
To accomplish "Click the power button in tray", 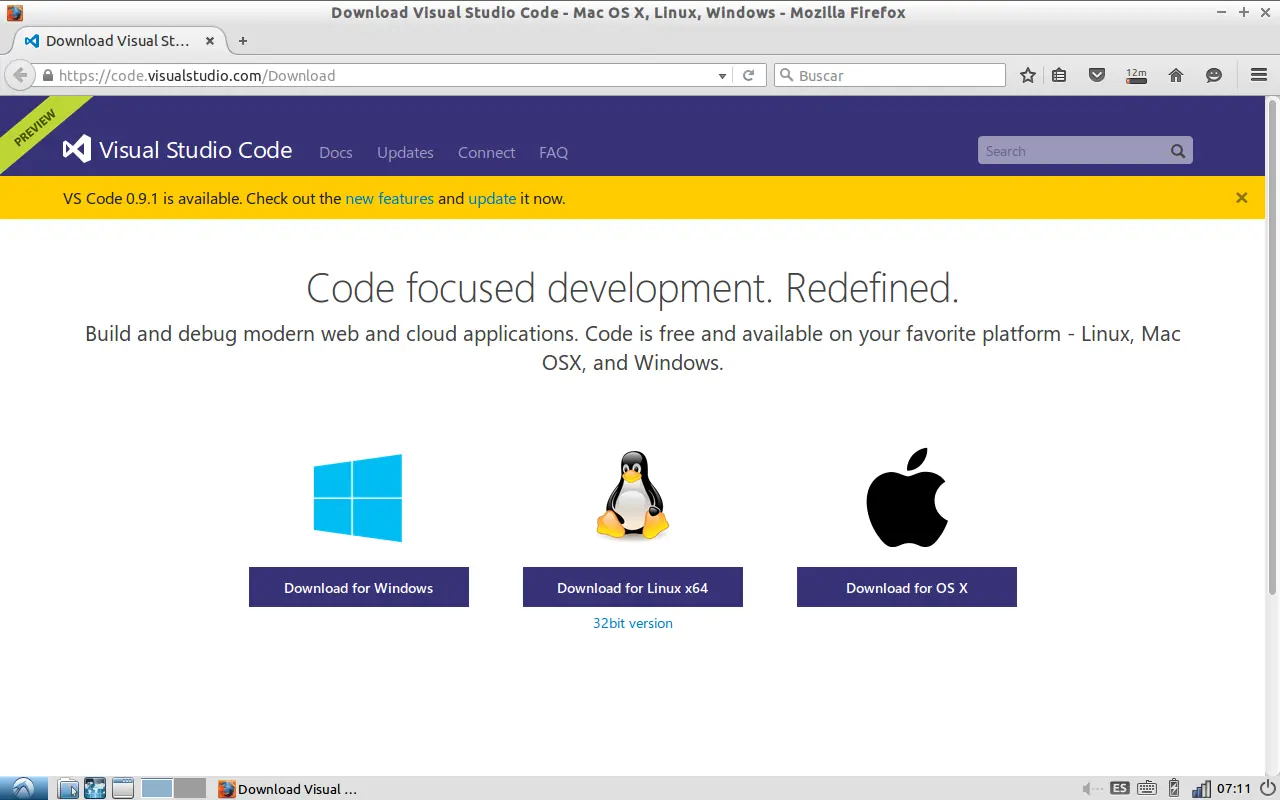I will tap(1266, 788).
